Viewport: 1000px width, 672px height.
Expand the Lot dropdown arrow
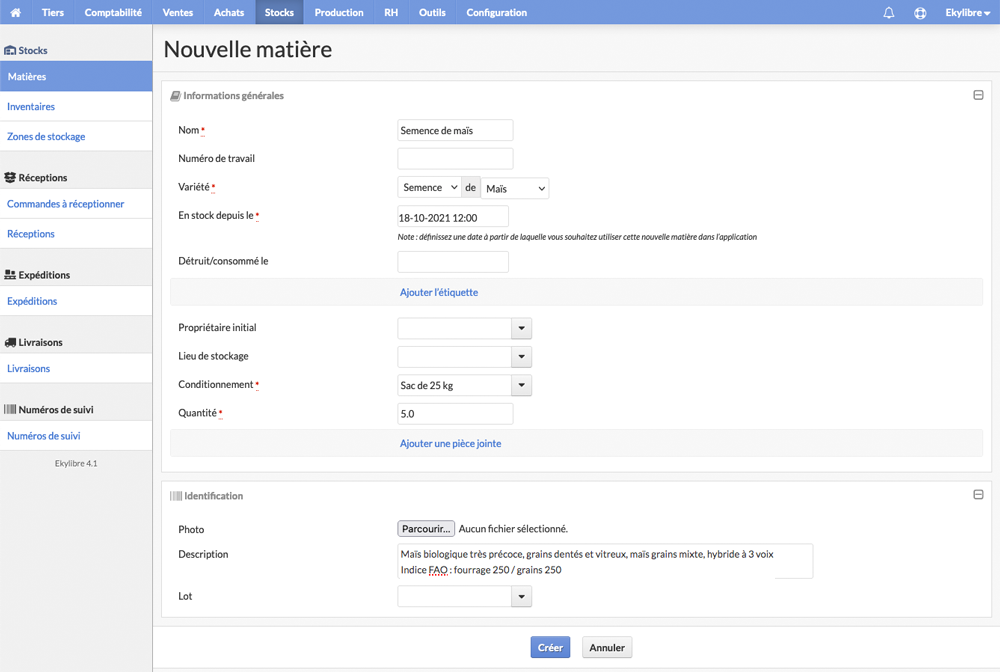coord(521,596)
